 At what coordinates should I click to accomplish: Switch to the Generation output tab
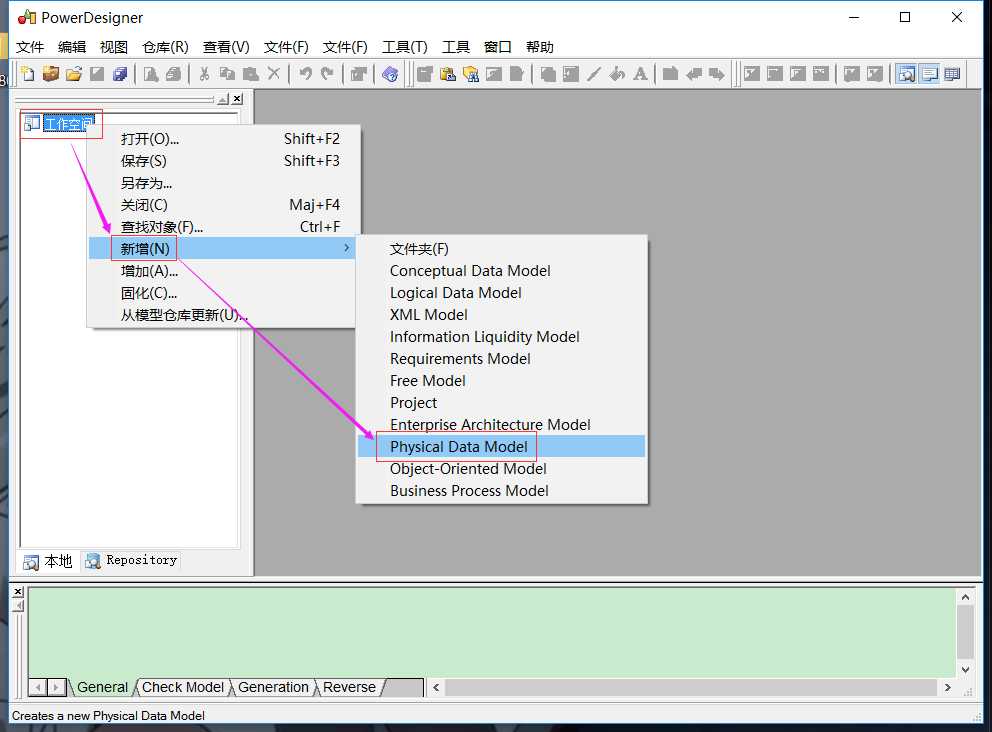click(x=273, y=687)
